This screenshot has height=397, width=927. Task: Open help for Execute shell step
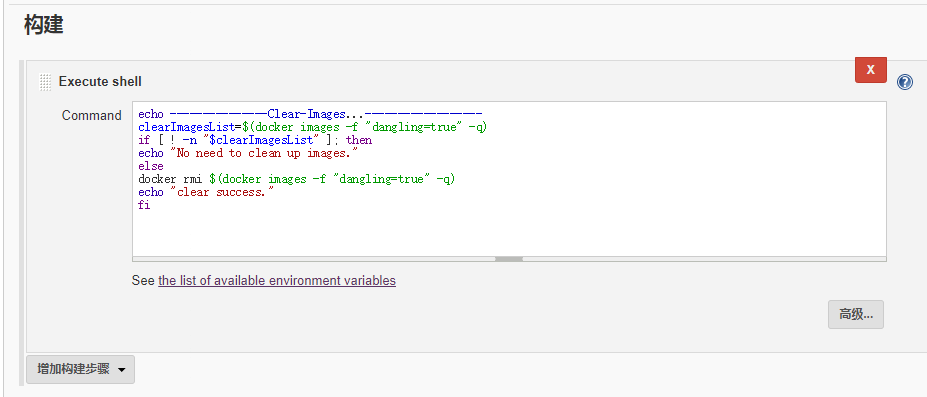pos(905,82)
